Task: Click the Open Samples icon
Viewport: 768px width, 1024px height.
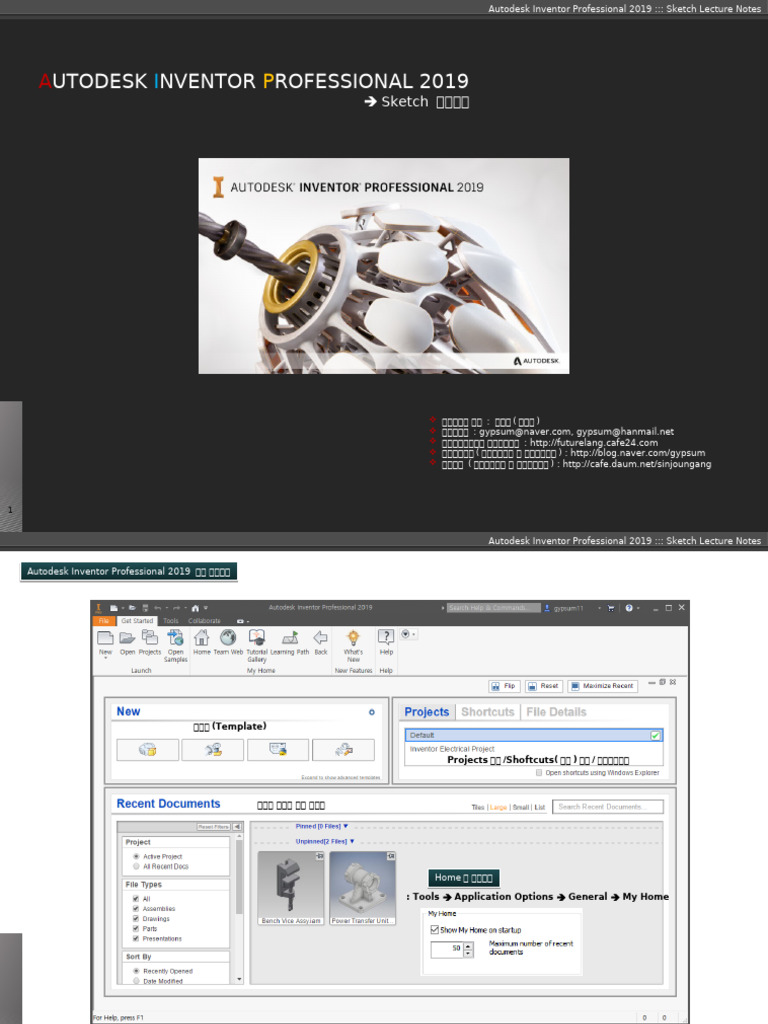Action: (x=176, y=638)
